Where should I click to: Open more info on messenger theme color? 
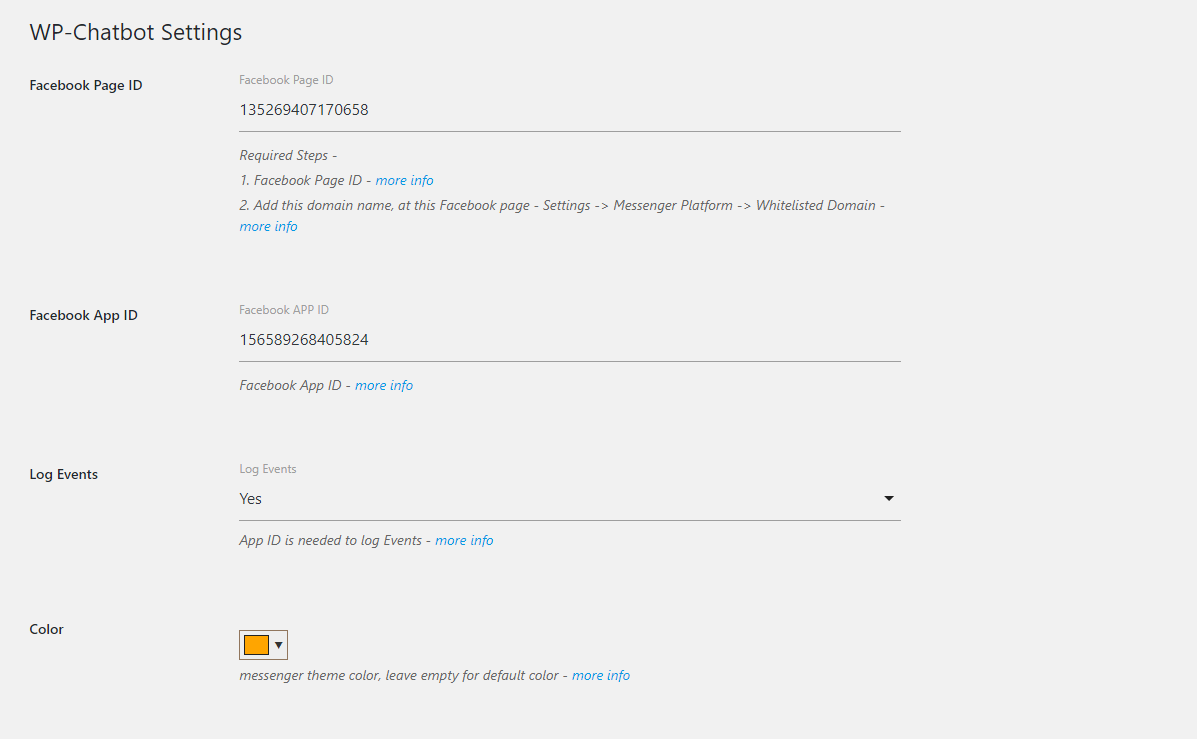click(601, 676)
